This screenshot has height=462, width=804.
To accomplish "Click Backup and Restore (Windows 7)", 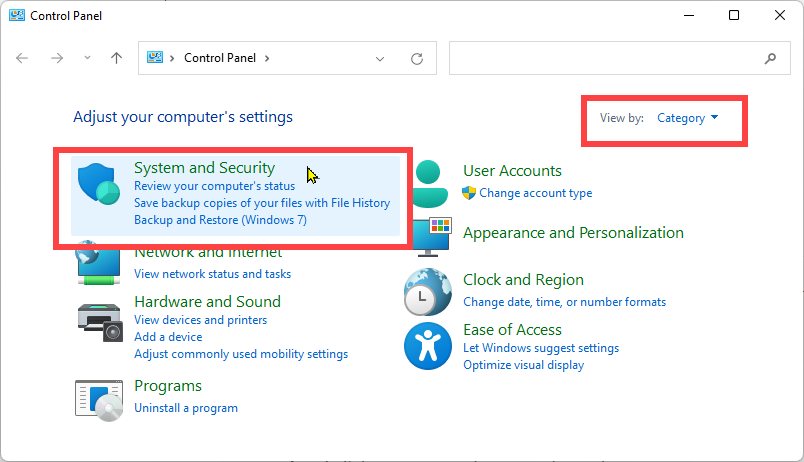I will (x=220, y=220).
